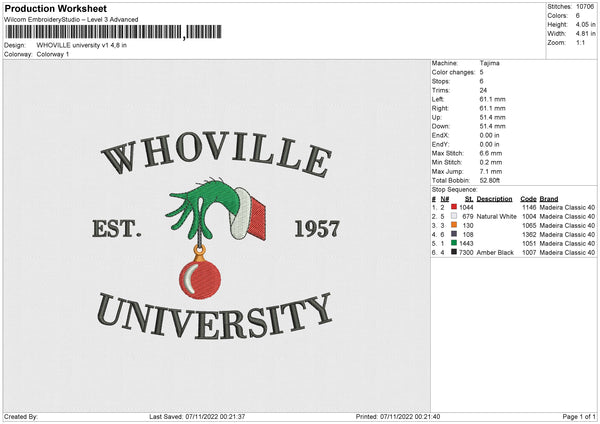Screen dimensions: 600x424
Task: Click code 1051 in the stop sequence
Action: pos(529,243)
